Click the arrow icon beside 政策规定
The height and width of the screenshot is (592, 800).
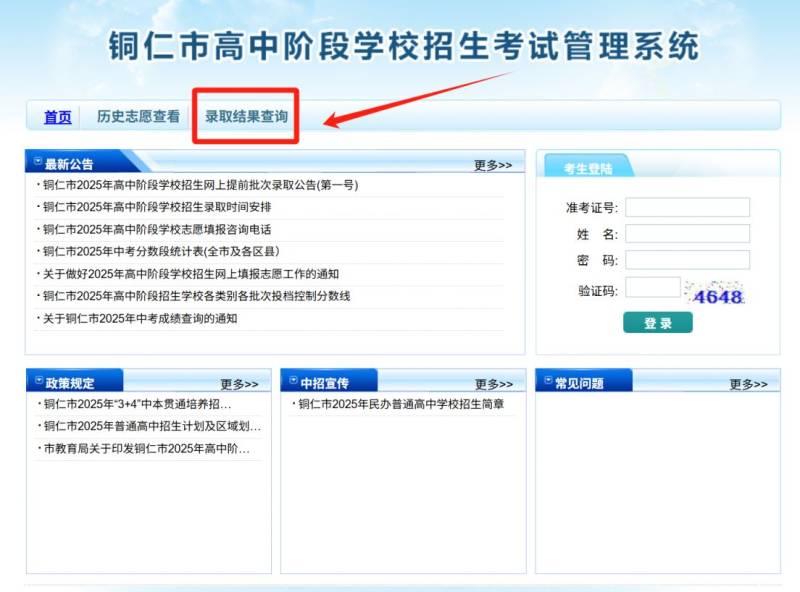[39, 381]
